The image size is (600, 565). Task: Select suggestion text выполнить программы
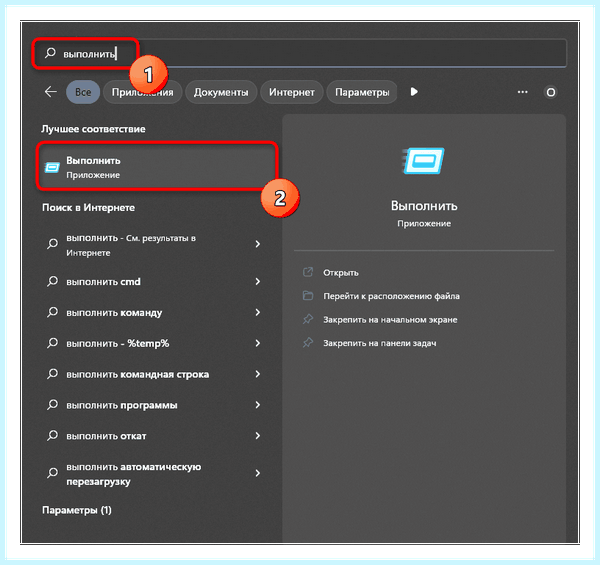coord(122,405)
